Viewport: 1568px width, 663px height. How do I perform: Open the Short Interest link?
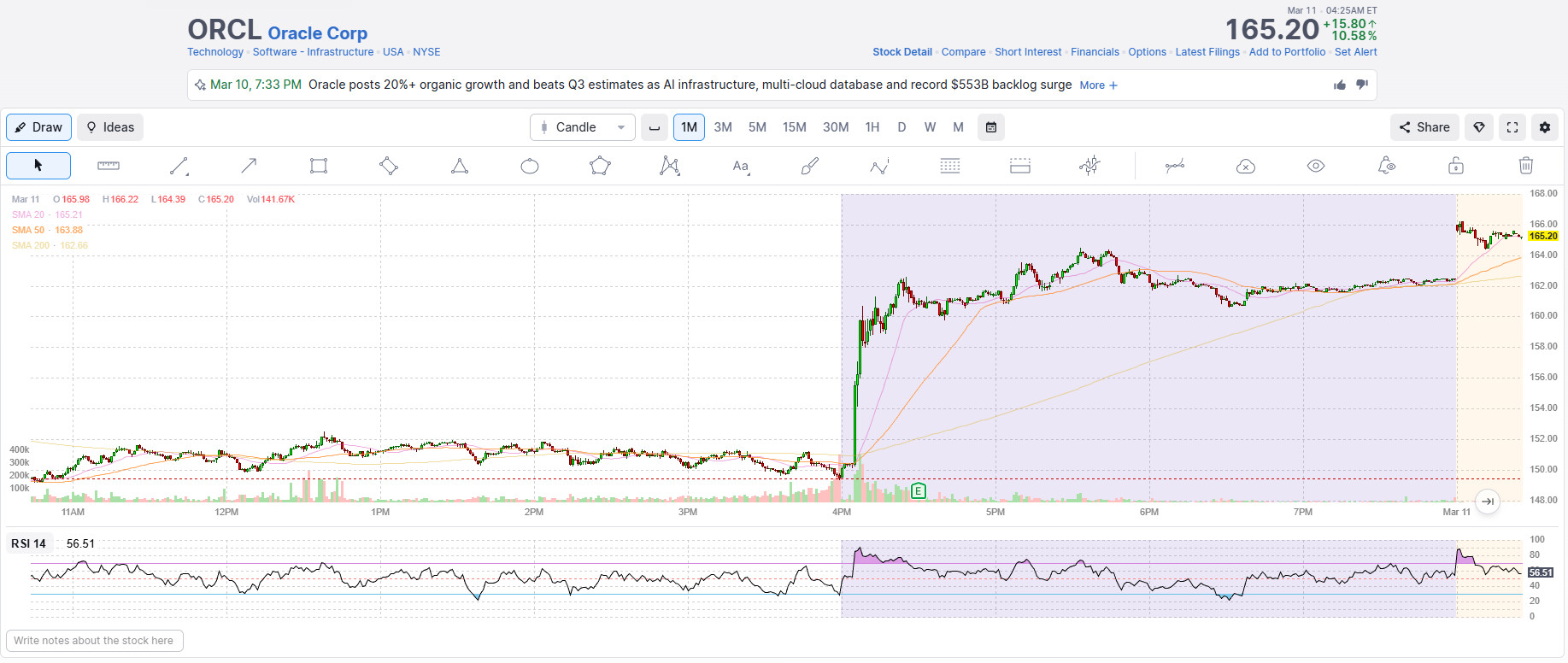[1027, 52]
